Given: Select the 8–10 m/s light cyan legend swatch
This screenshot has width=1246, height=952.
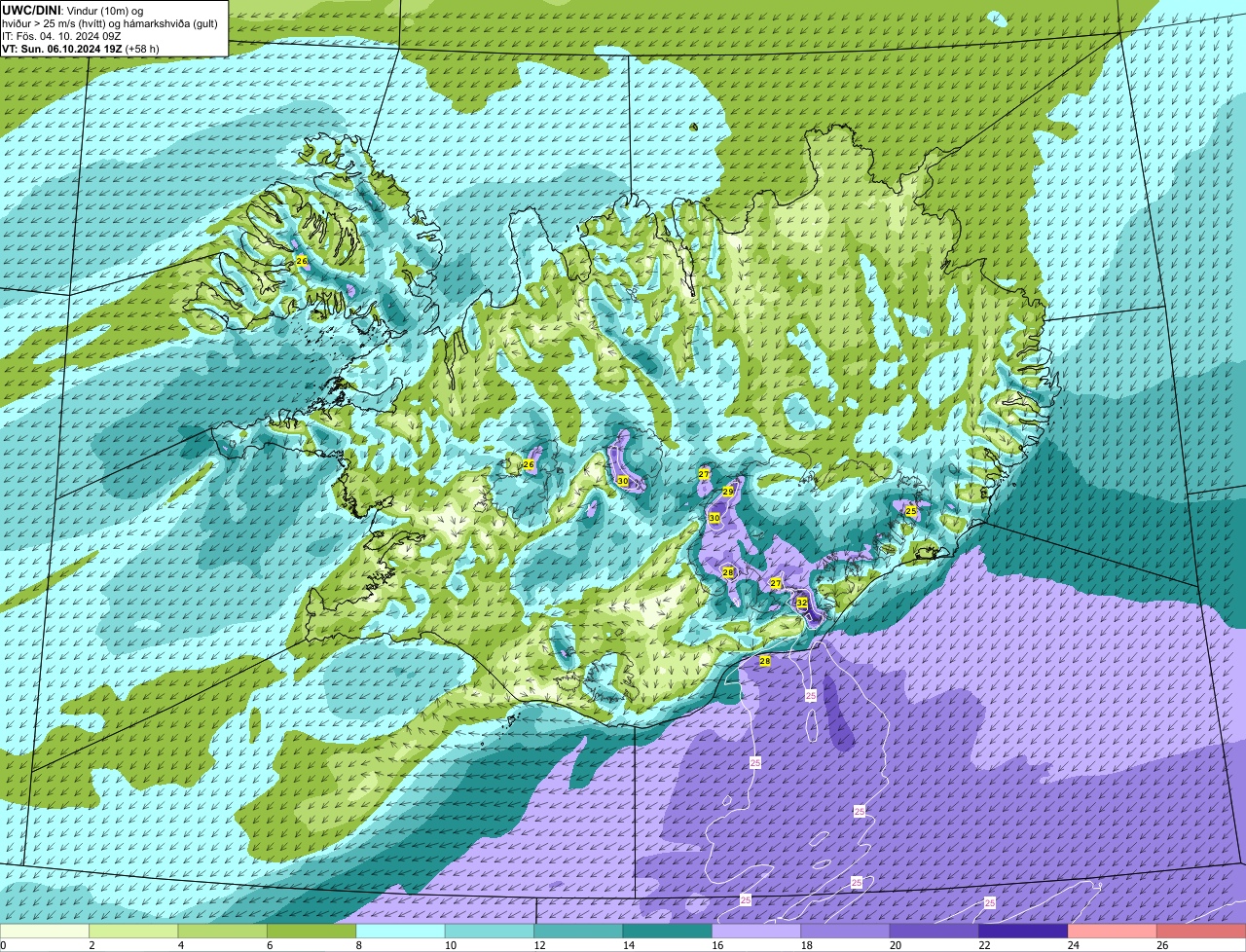Looking at the screenshot, I should [401, 932].
